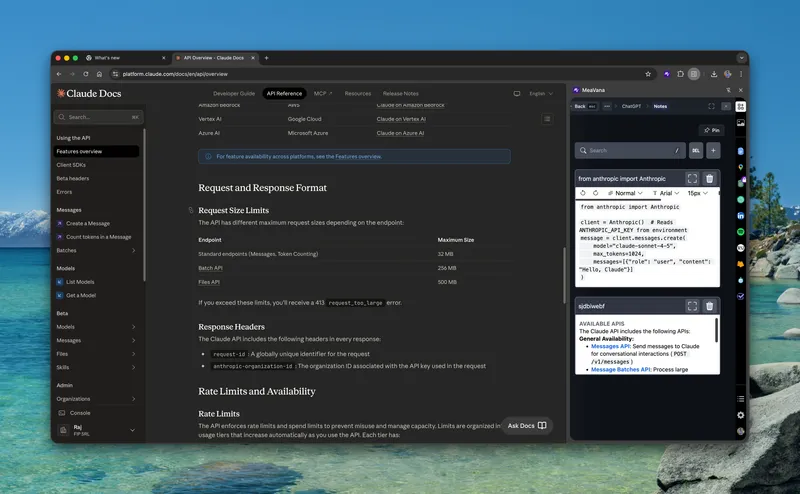Viewport: 800px width, 494px height.
Task: Open the checkmark tasks icon in MeaVana sidebar
Action: tap(741, 297)
